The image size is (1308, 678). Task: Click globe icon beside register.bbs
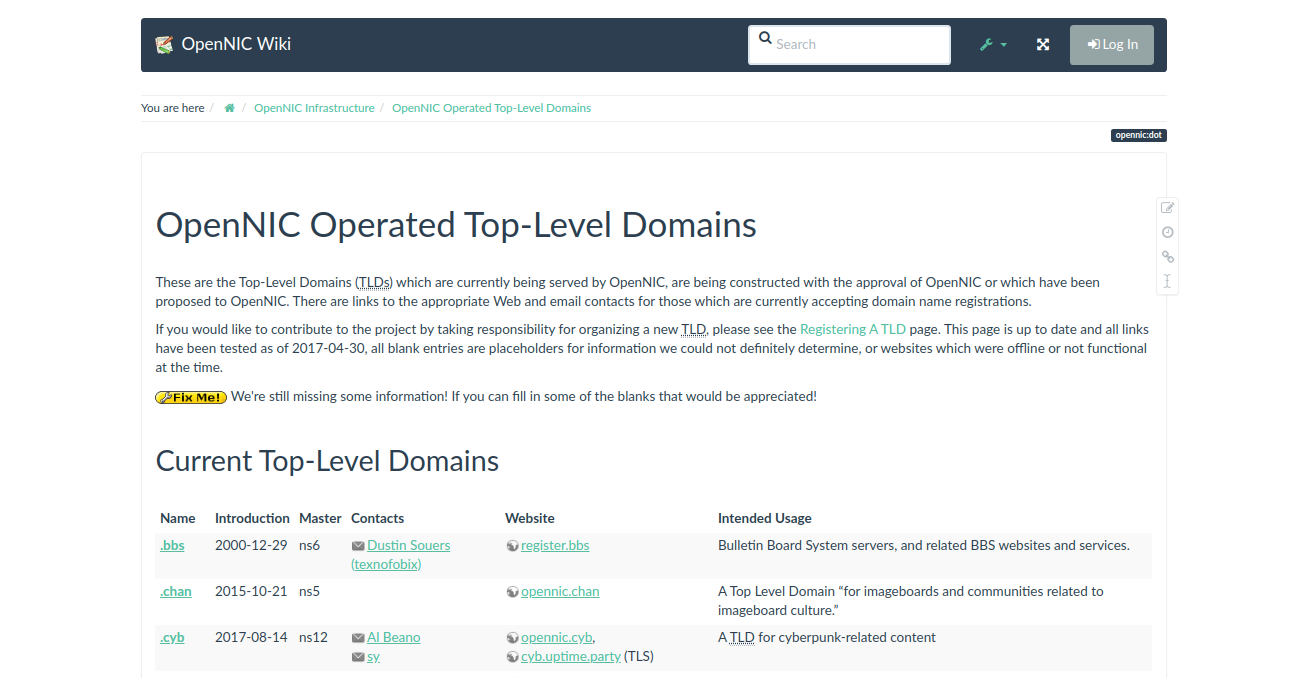[x=512, y=546]
